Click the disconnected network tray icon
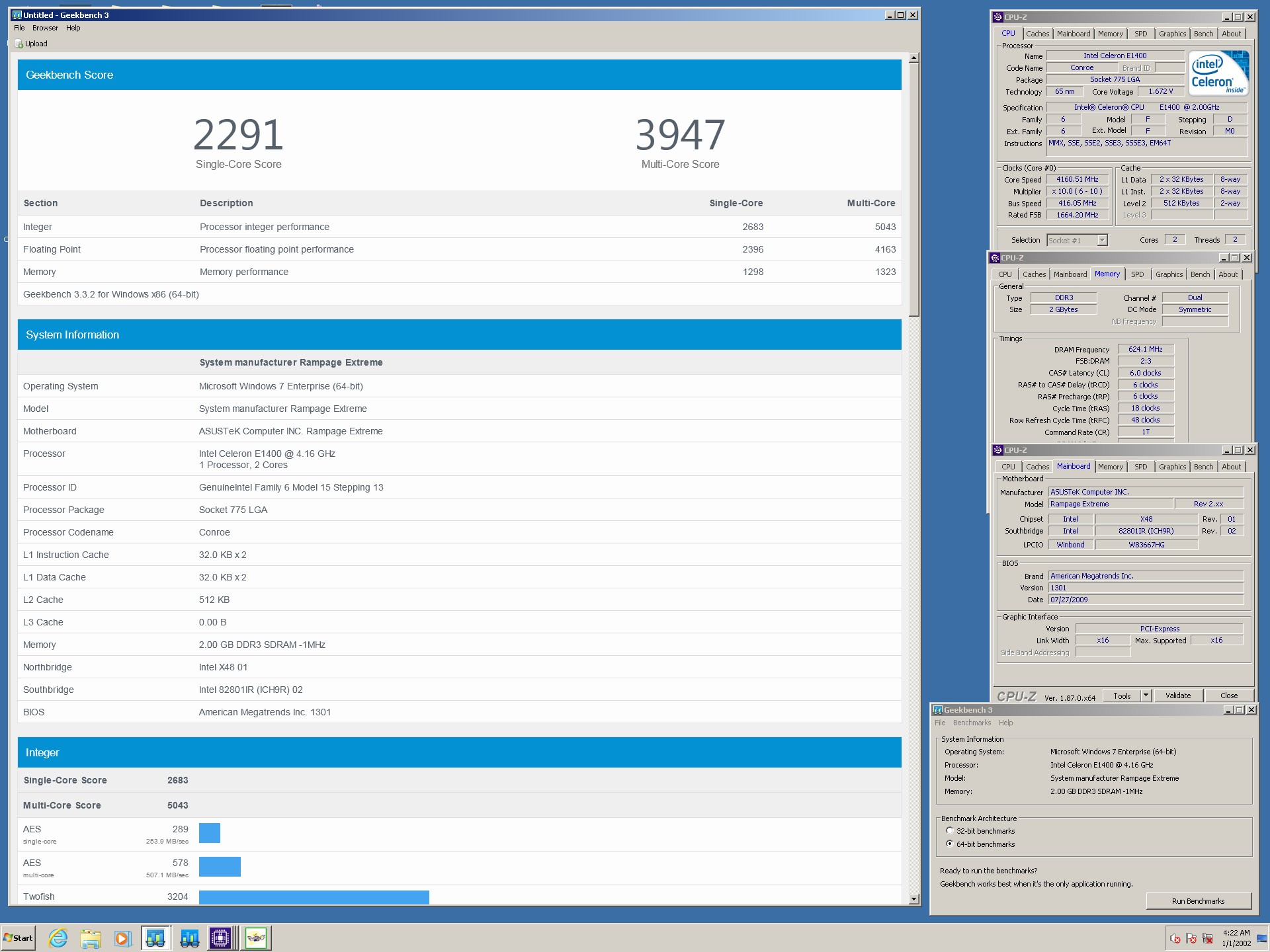1270x952 pixels. coord(1207,938)
